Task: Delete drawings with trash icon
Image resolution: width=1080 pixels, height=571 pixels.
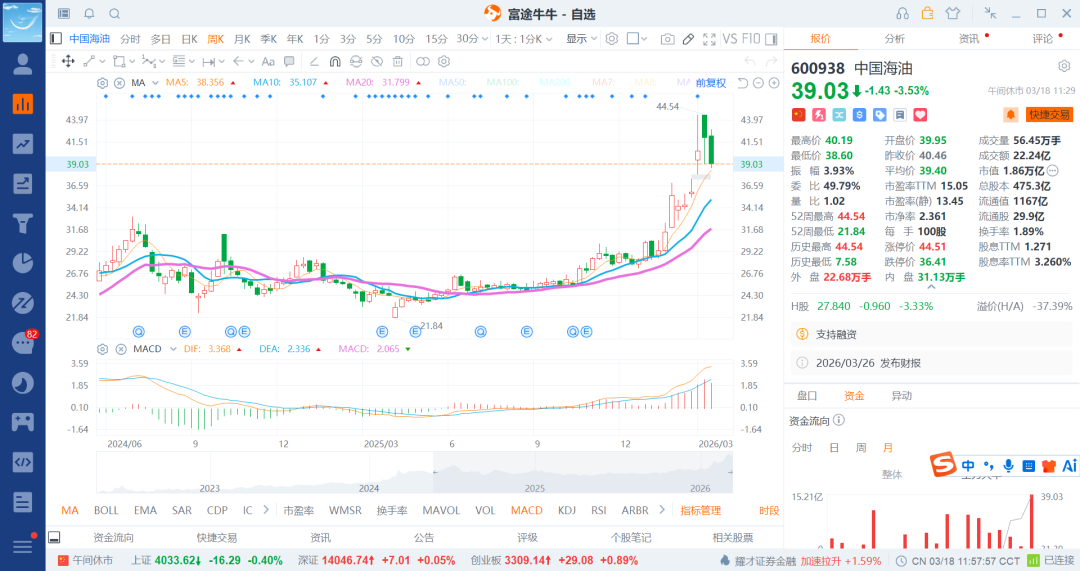Action: click(x=397, y=61)
